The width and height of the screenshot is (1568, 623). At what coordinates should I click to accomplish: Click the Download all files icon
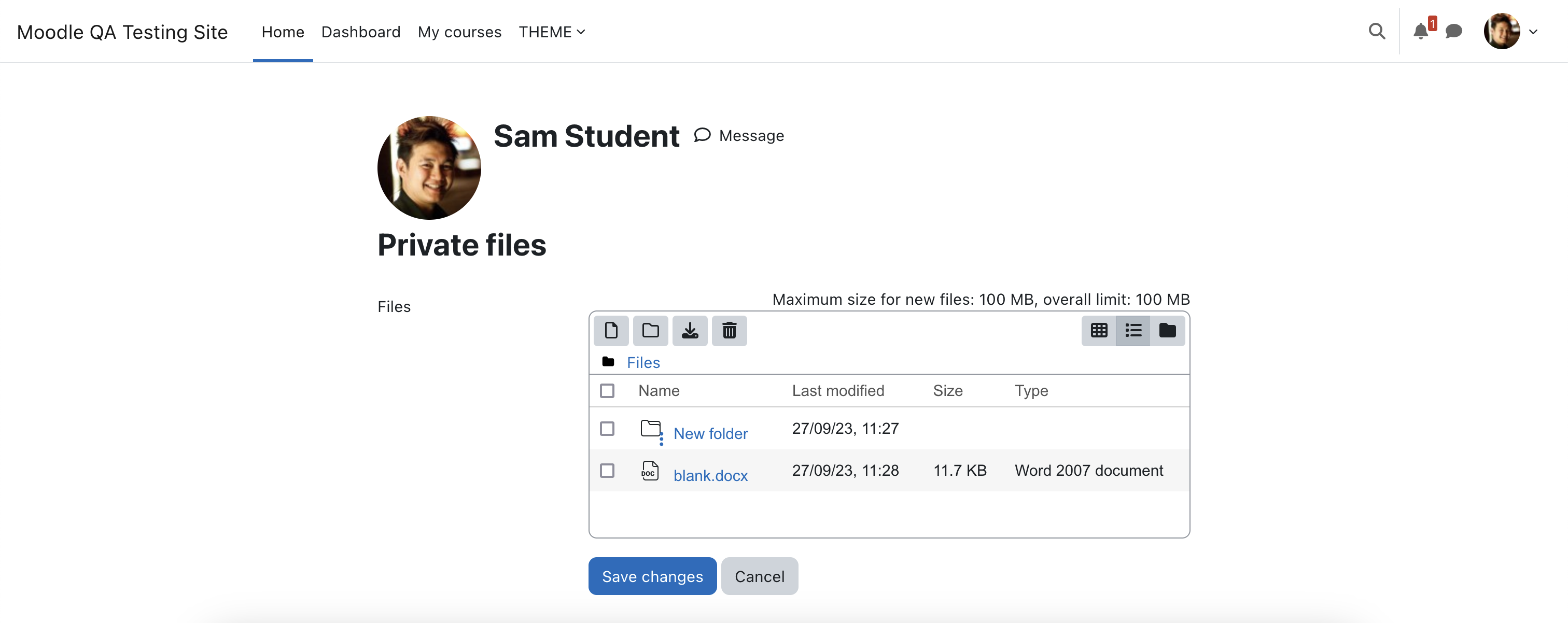(x=690, y=330)
